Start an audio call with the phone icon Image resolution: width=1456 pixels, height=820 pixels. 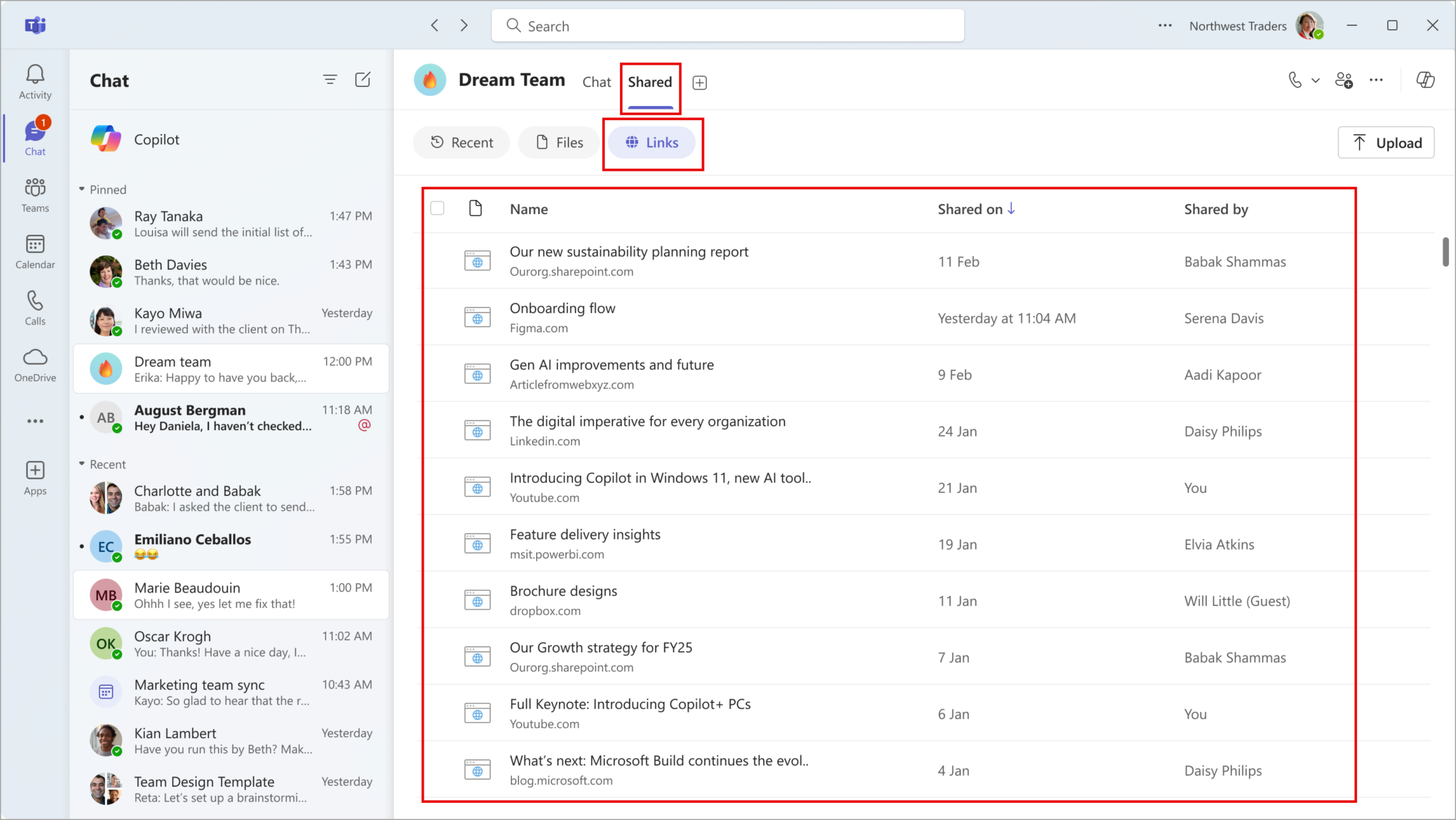point(1295,80)
